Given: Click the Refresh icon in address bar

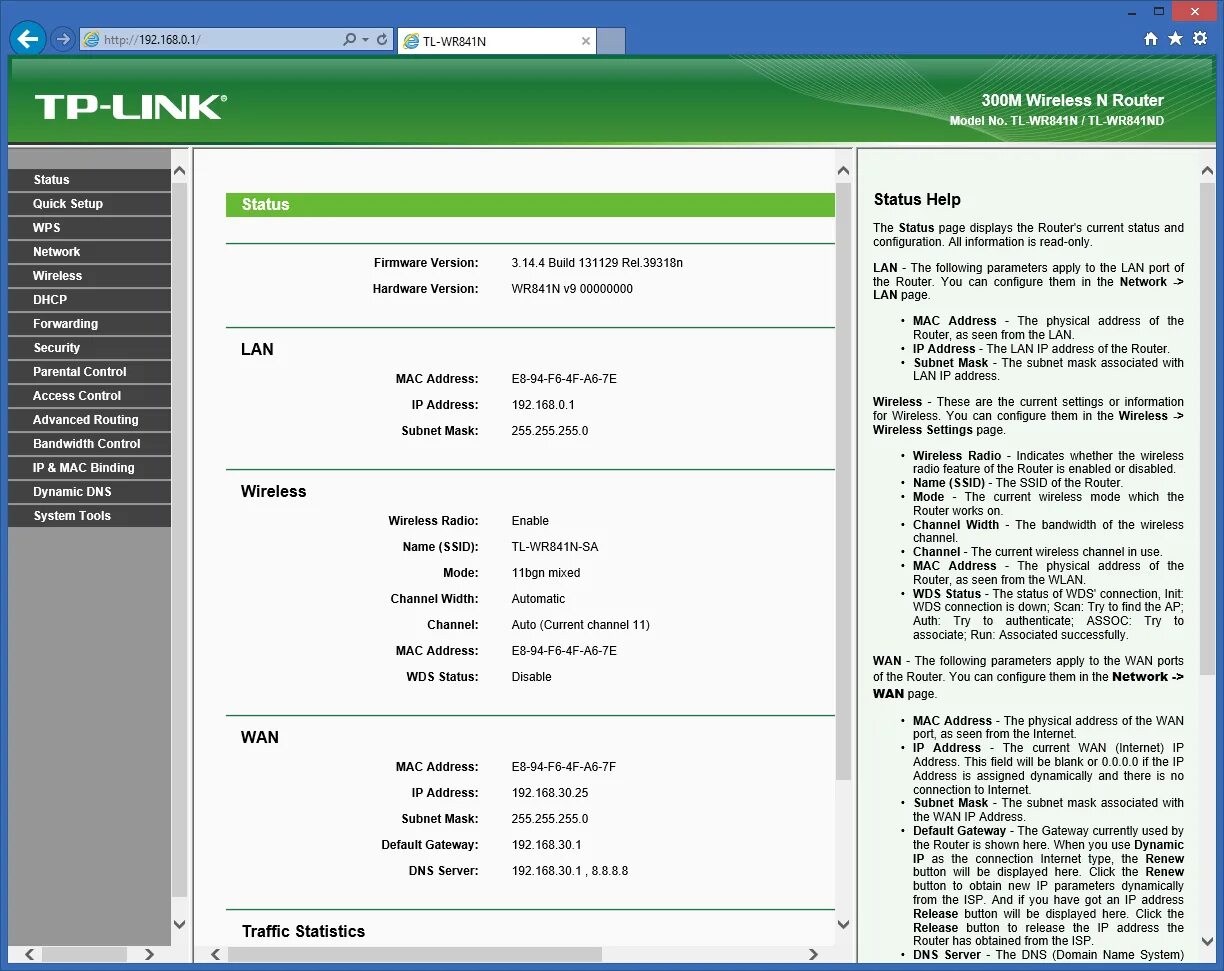Looking at the screenshot, I should coord(382,39).
